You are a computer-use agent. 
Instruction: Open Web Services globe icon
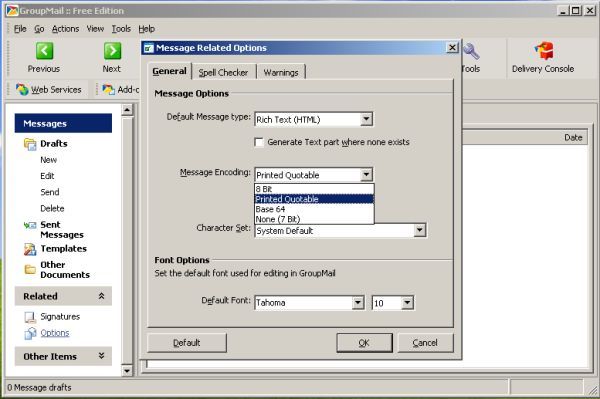pos(22,90)
